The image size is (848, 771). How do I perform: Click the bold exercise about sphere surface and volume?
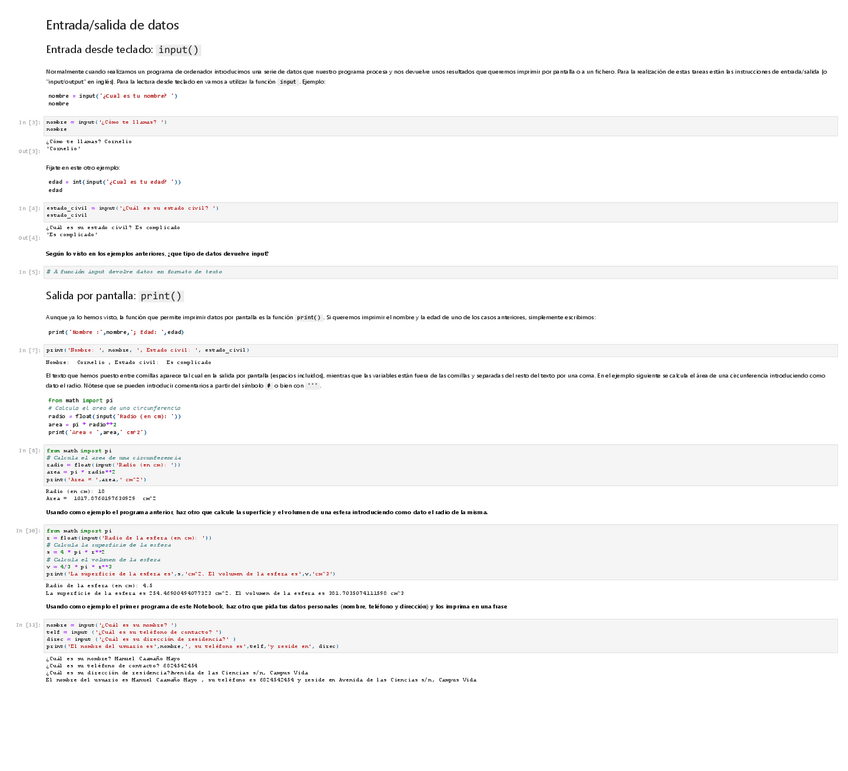tap(267, 512)
